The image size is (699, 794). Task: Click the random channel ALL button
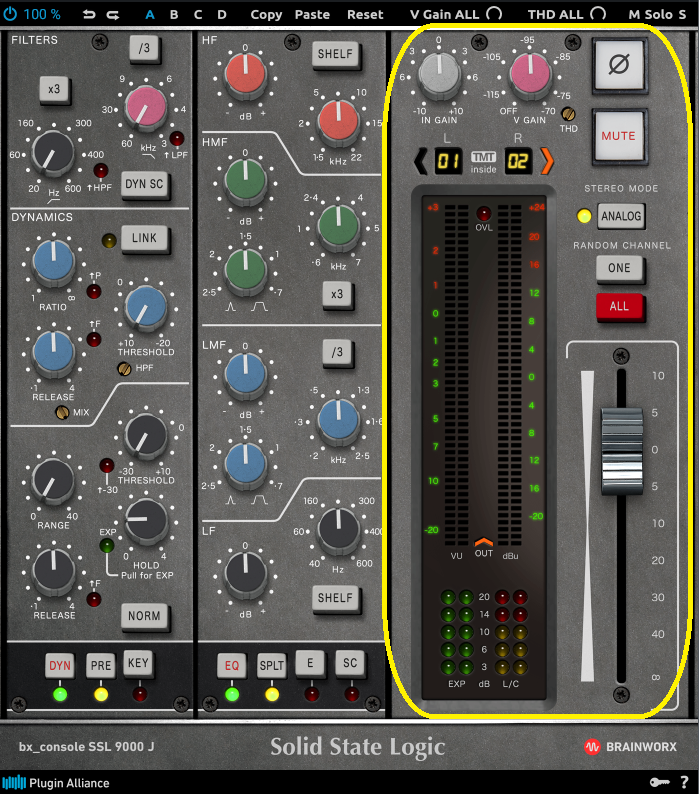pos(619,306)
